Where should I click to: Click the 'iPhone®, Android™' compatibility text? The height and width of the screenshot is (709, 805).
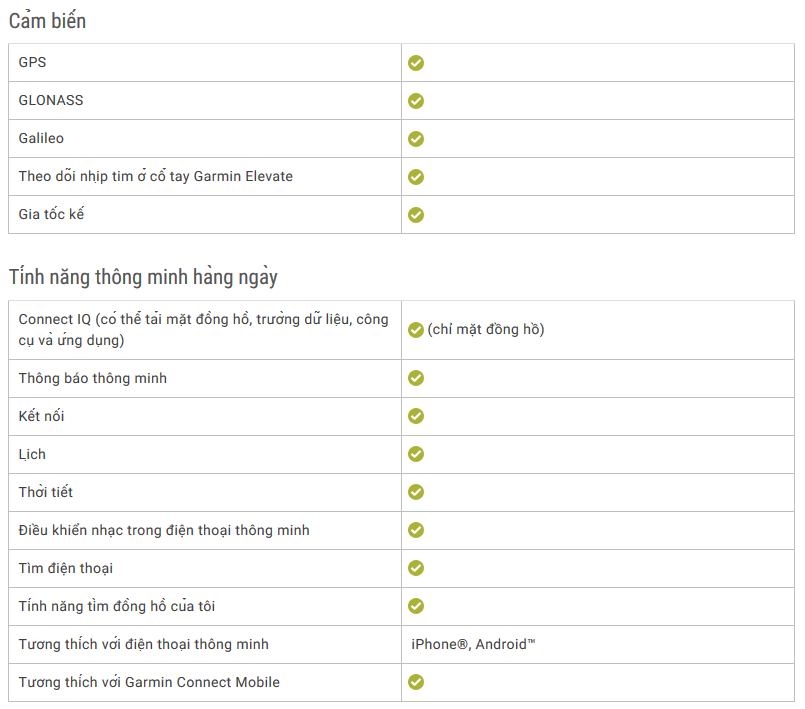[473, 644]
